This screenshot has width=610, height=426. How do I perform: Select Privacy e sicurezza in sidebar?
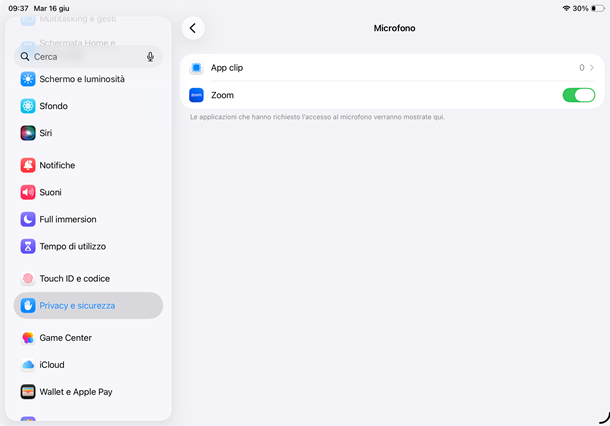[x=88, y=306]
